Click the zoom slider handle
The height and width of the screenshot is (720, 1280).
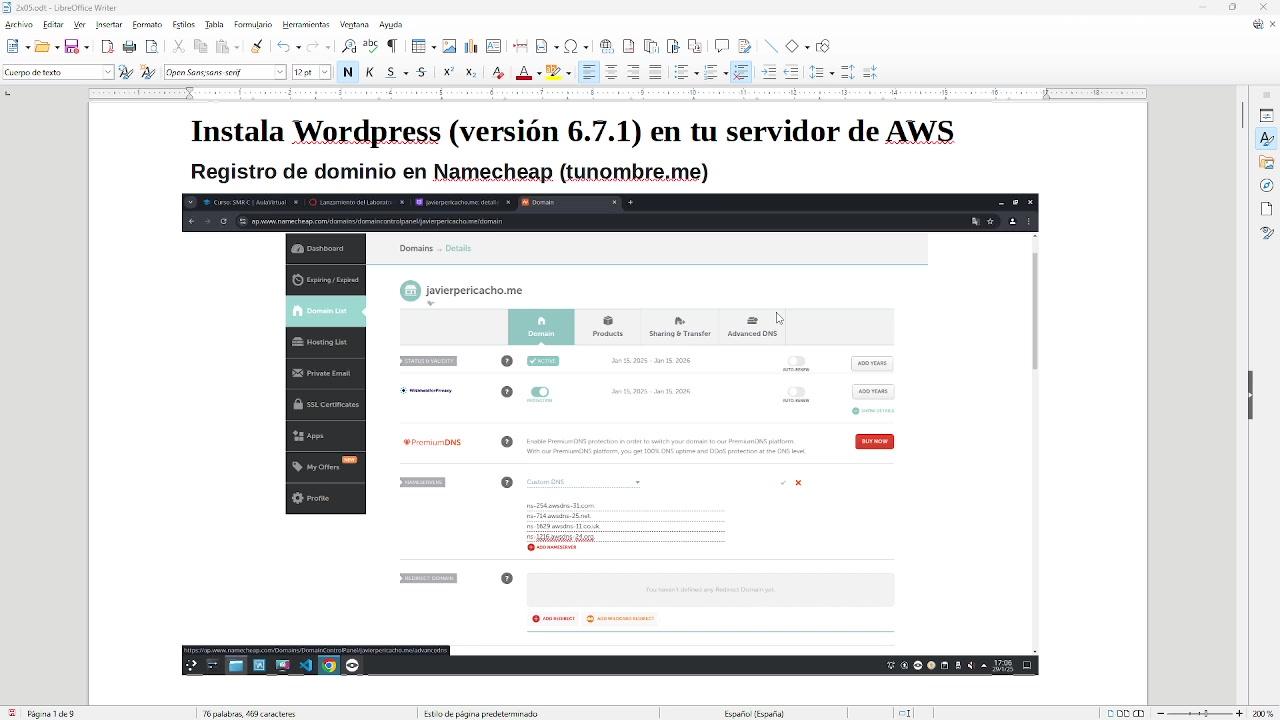(x=1204, y=714)
